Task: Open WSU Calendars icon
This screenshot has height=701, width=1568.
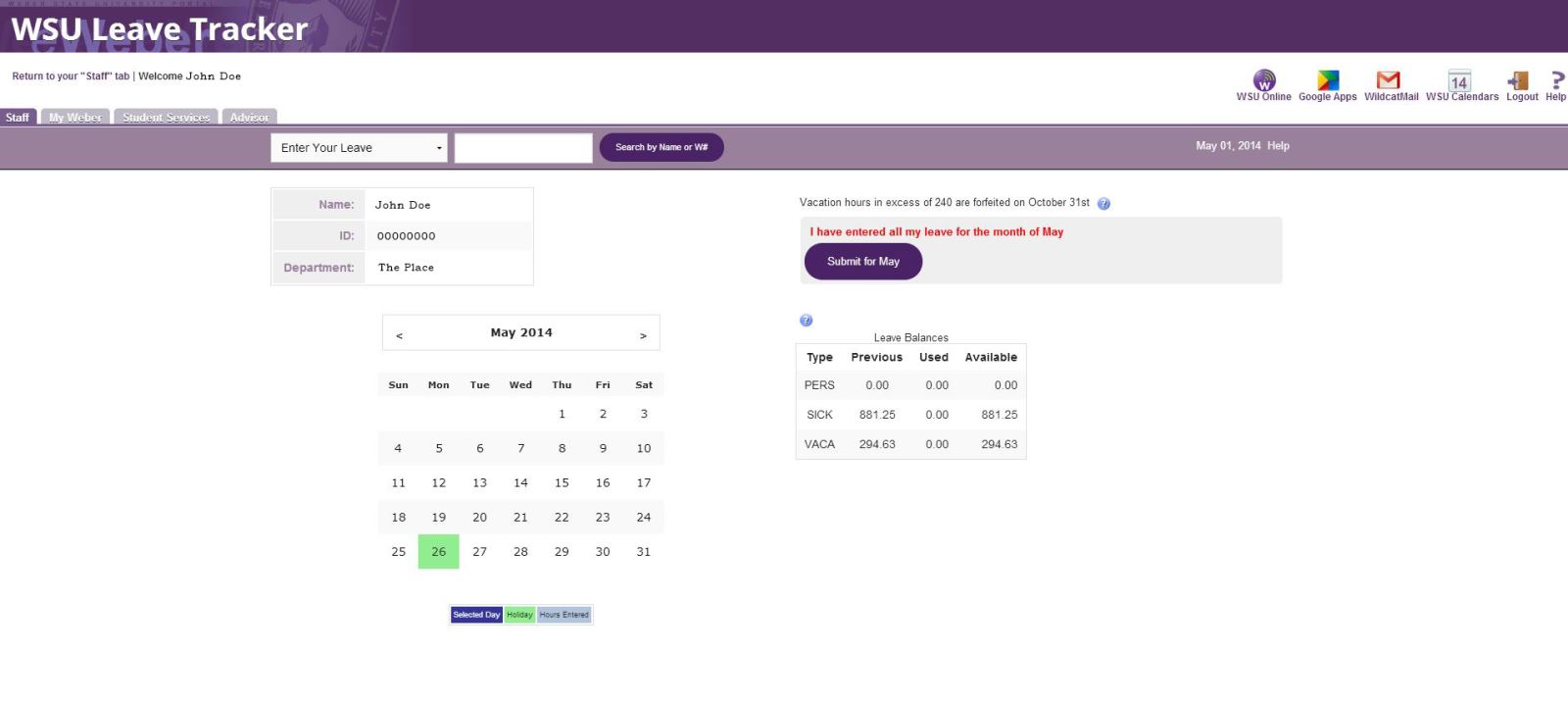Action: [1459, 80]
